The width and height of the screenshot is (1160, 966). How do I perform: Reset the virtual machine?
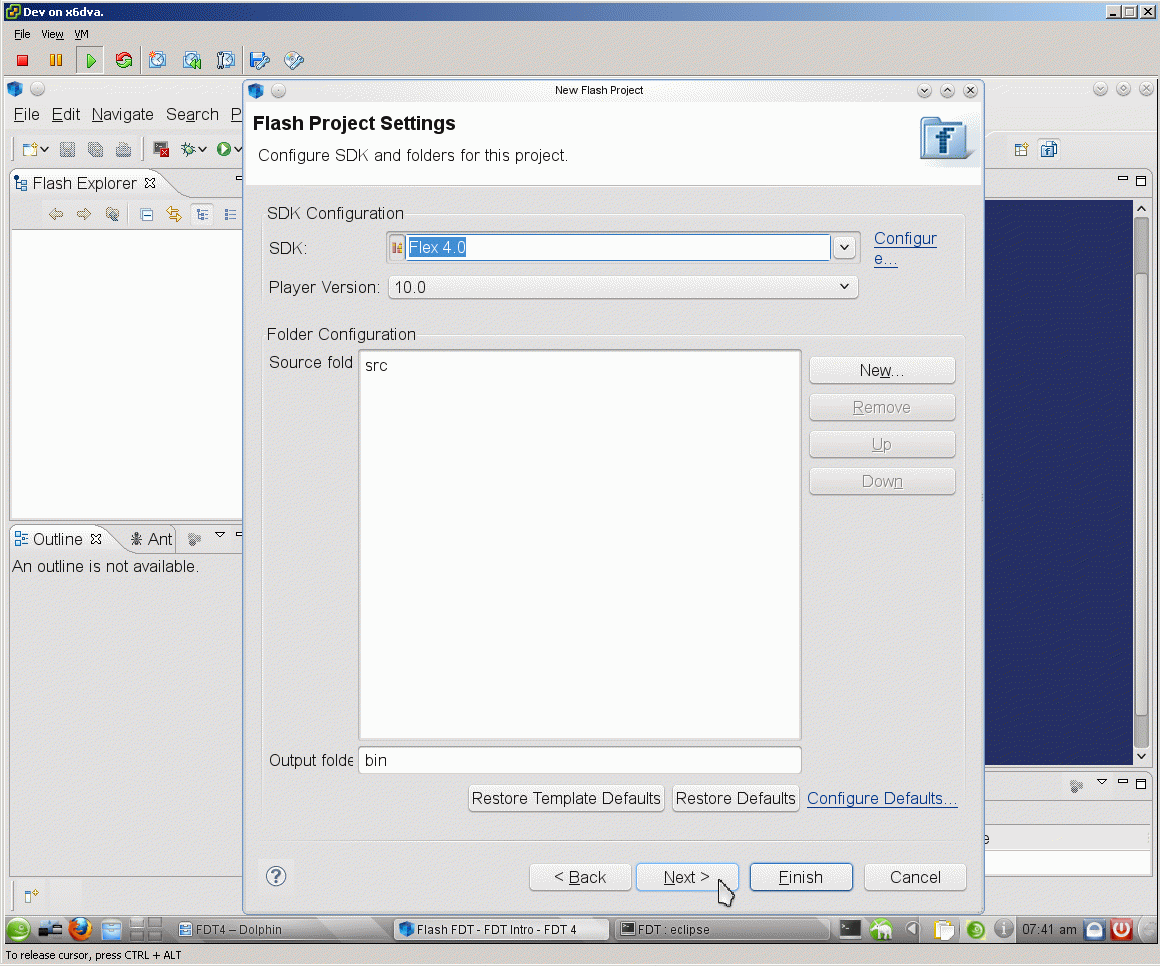pos(124,61)
